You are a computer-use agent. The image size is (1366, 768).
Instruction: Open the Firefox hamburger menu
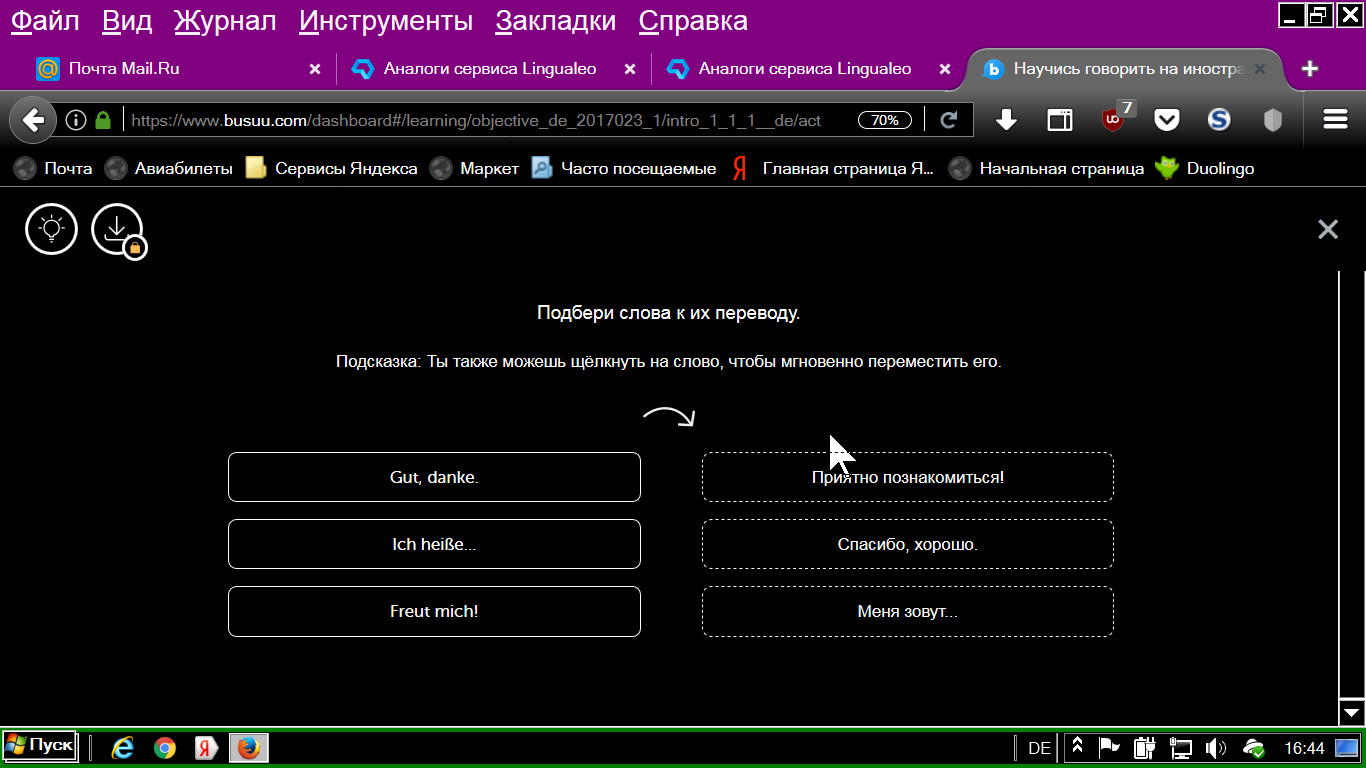(x=1335, y=120)
